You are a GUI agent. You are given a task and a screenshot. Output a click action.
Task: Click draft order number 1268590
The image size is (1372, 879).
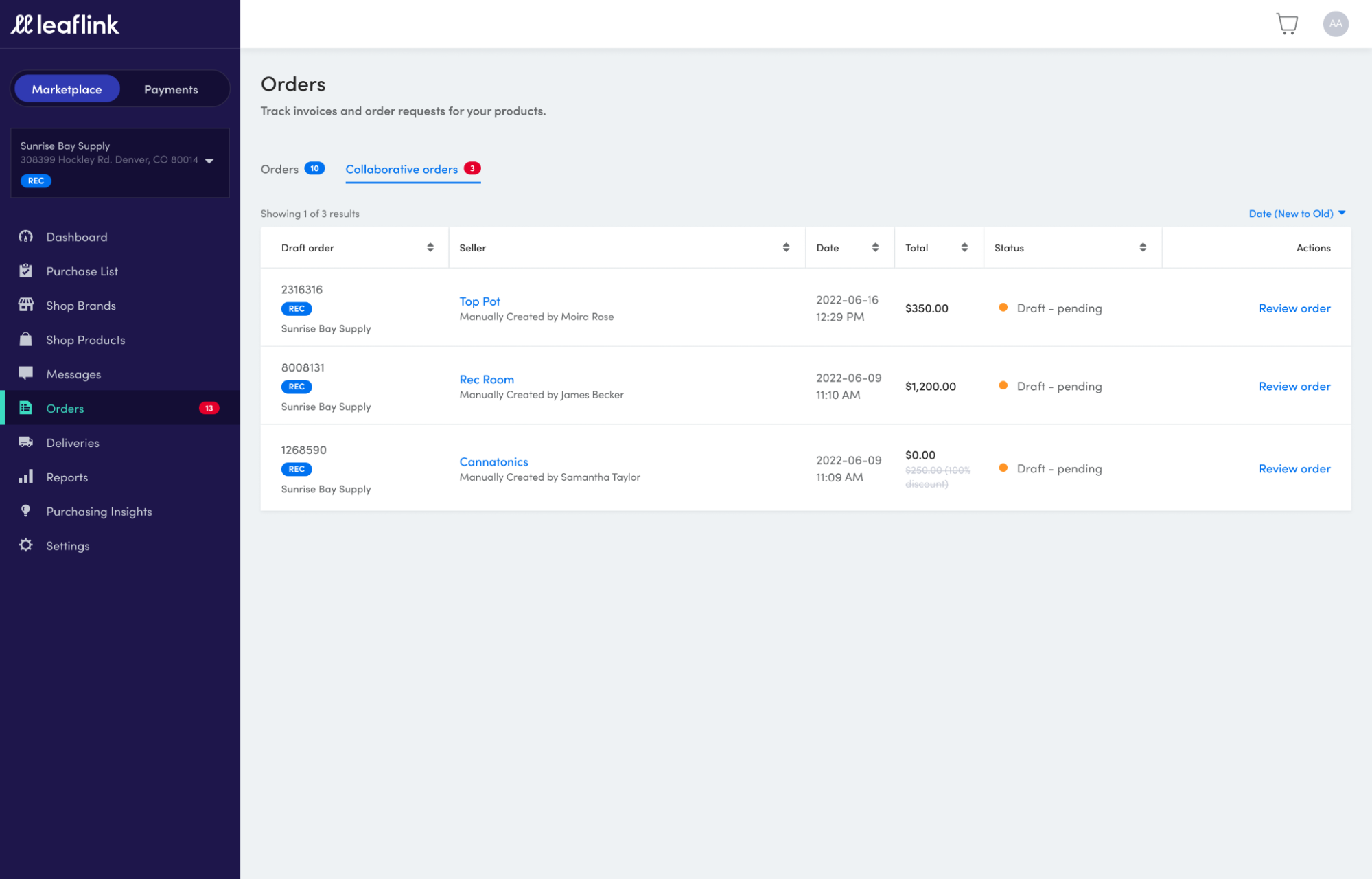point(303,450)
